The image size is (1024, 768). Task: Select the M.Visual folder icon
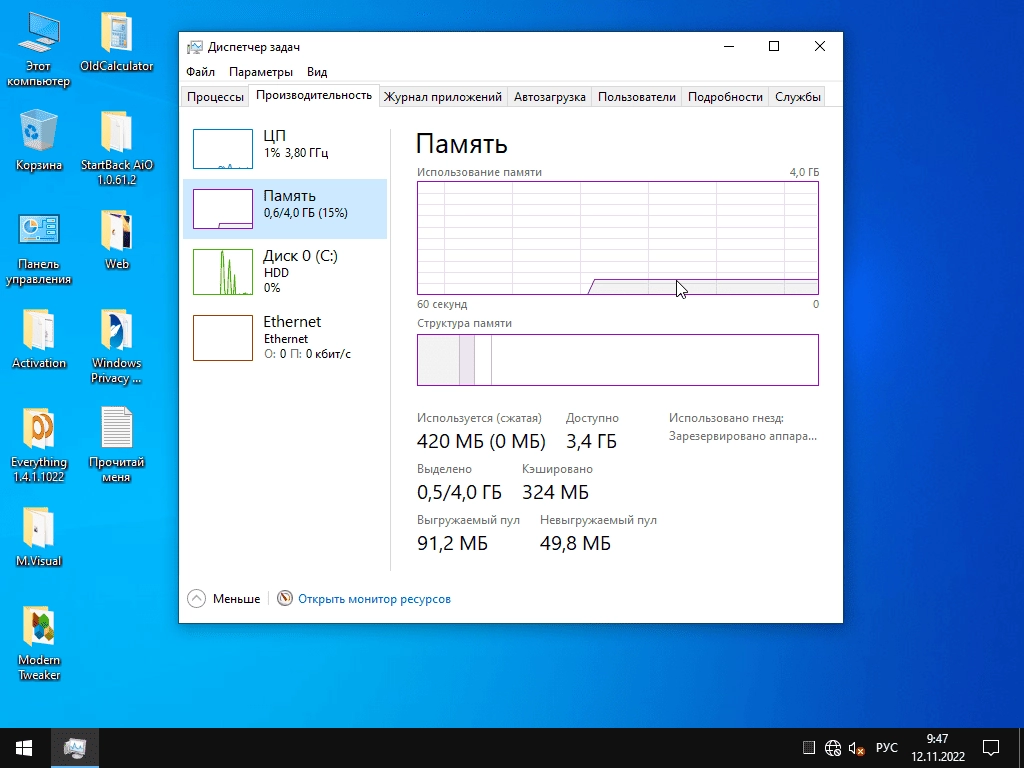pos(39,537)
